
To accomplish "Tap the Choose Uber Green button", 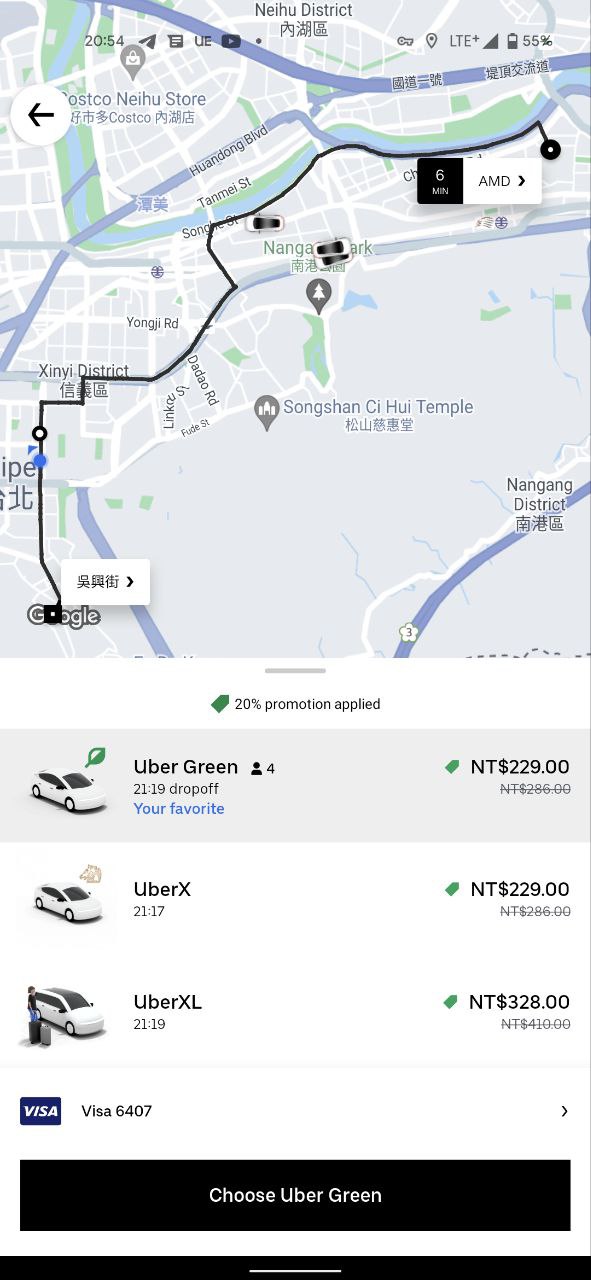I will point(295,1195).
